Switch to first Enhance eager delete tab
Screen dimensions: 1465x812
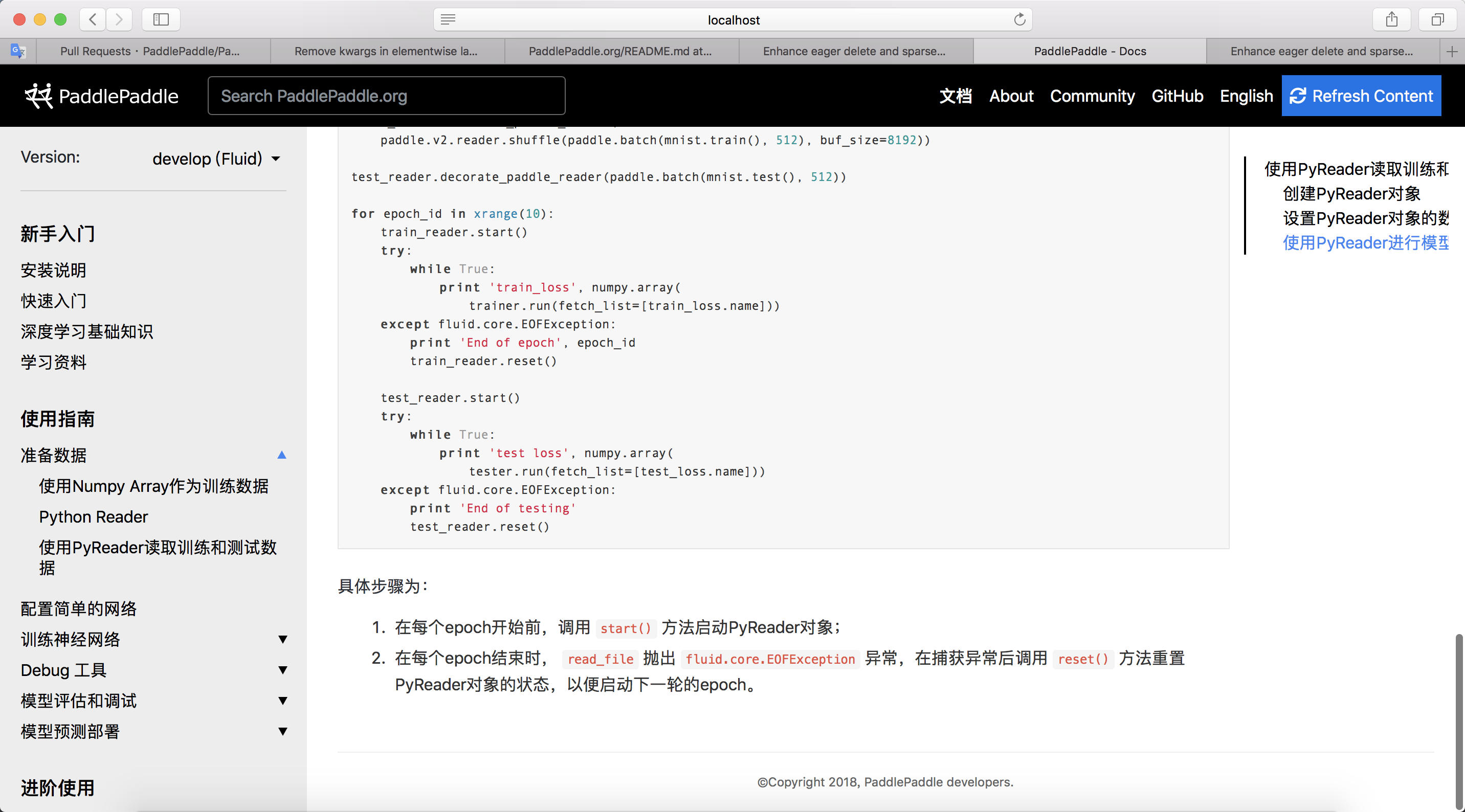point(855,51)
